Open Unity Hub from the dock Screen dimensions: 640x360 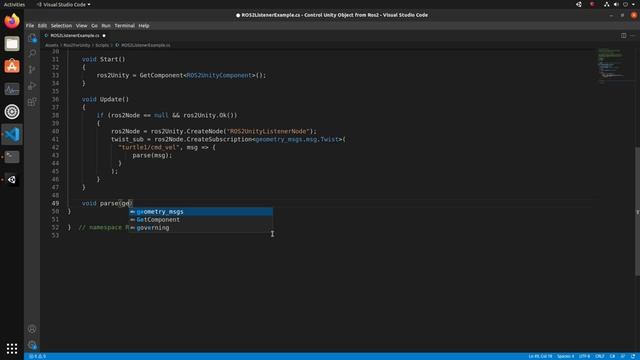point(12,180)
